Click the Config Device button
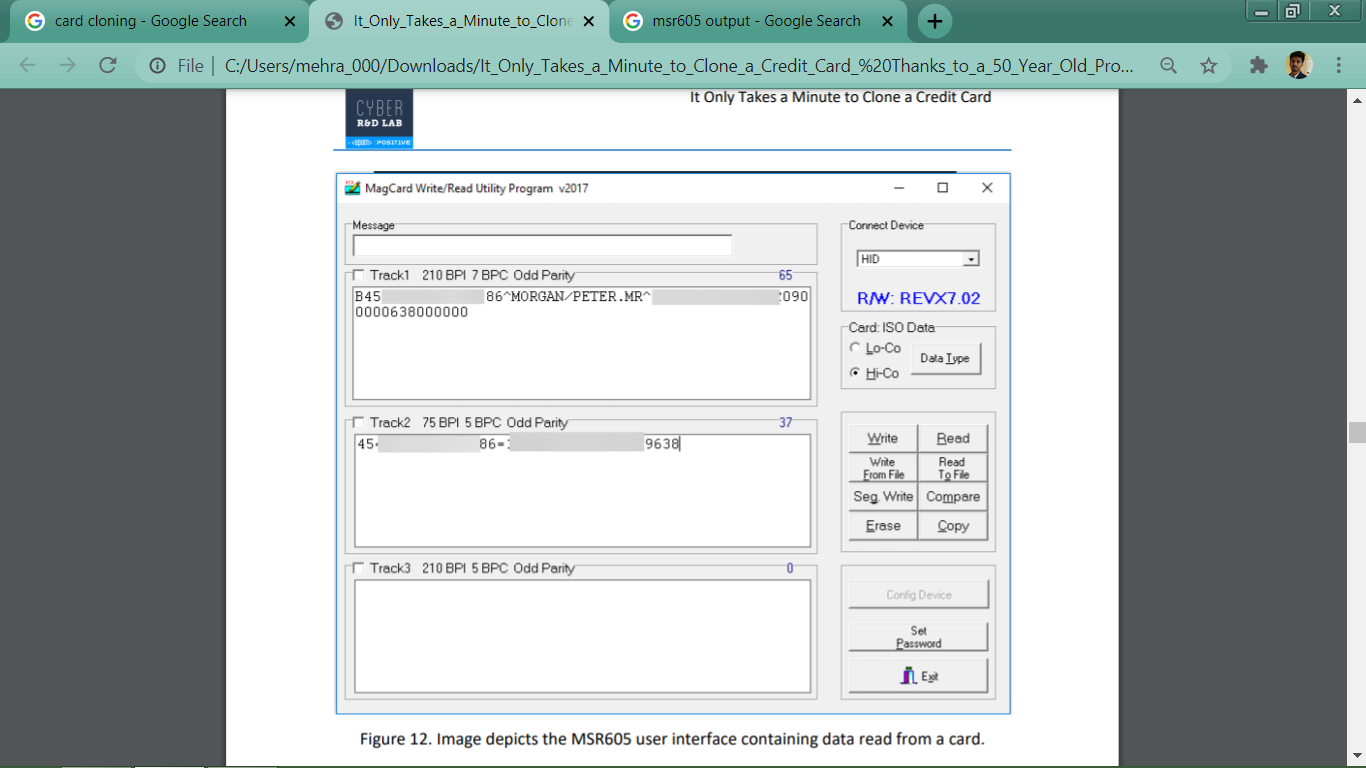 919,594
